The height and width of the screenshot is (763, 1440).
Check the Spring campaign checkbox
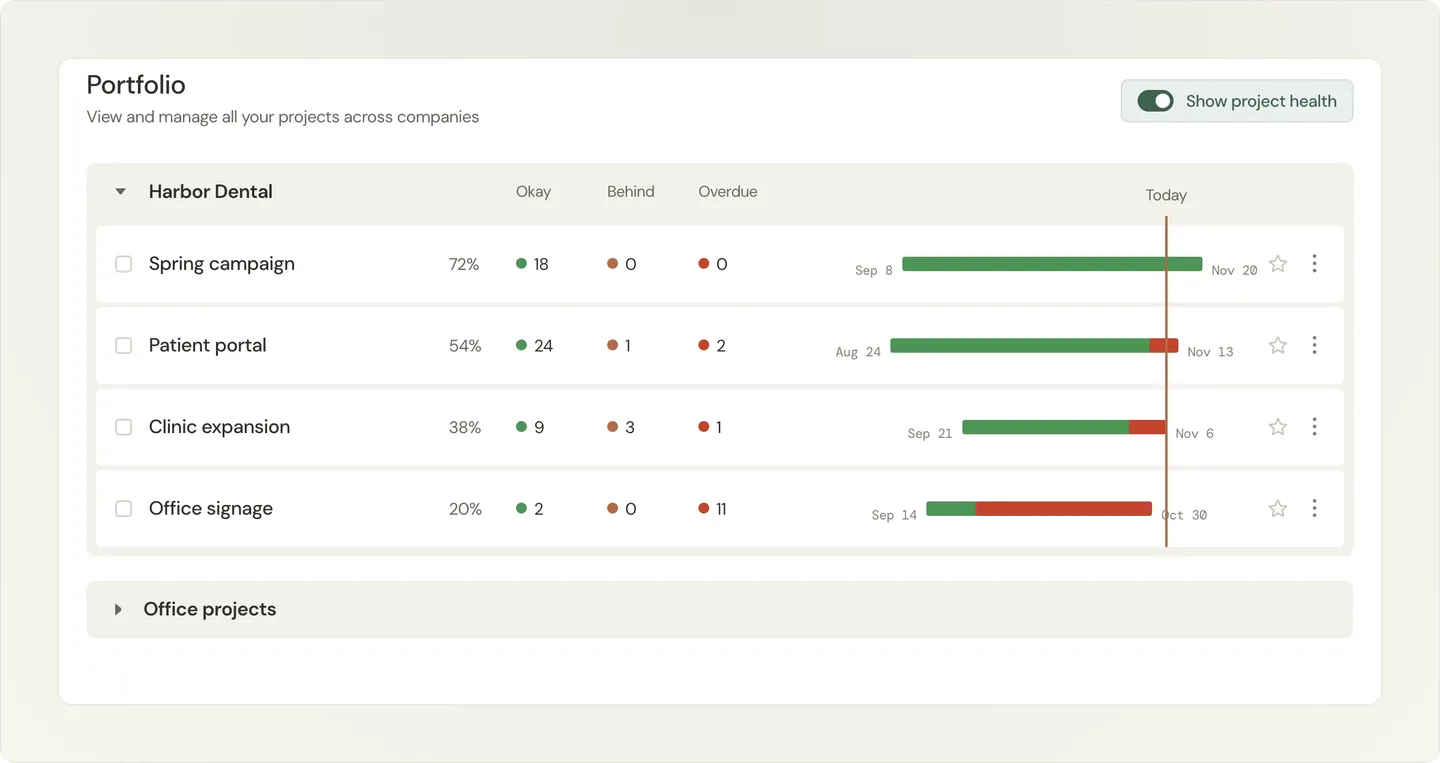124,264
